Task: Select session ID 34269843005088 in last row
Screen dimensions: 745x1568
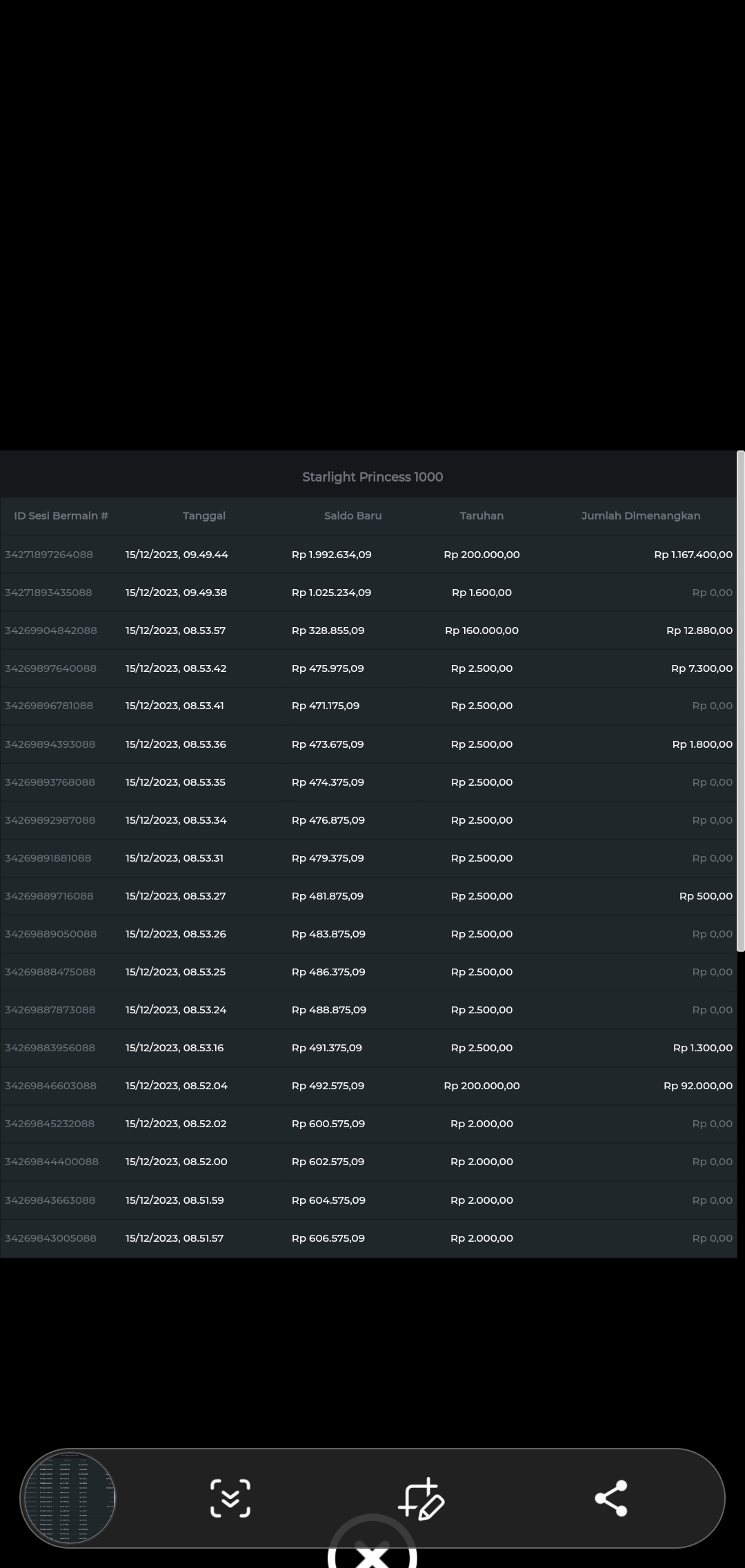Action: [50, 1238]
